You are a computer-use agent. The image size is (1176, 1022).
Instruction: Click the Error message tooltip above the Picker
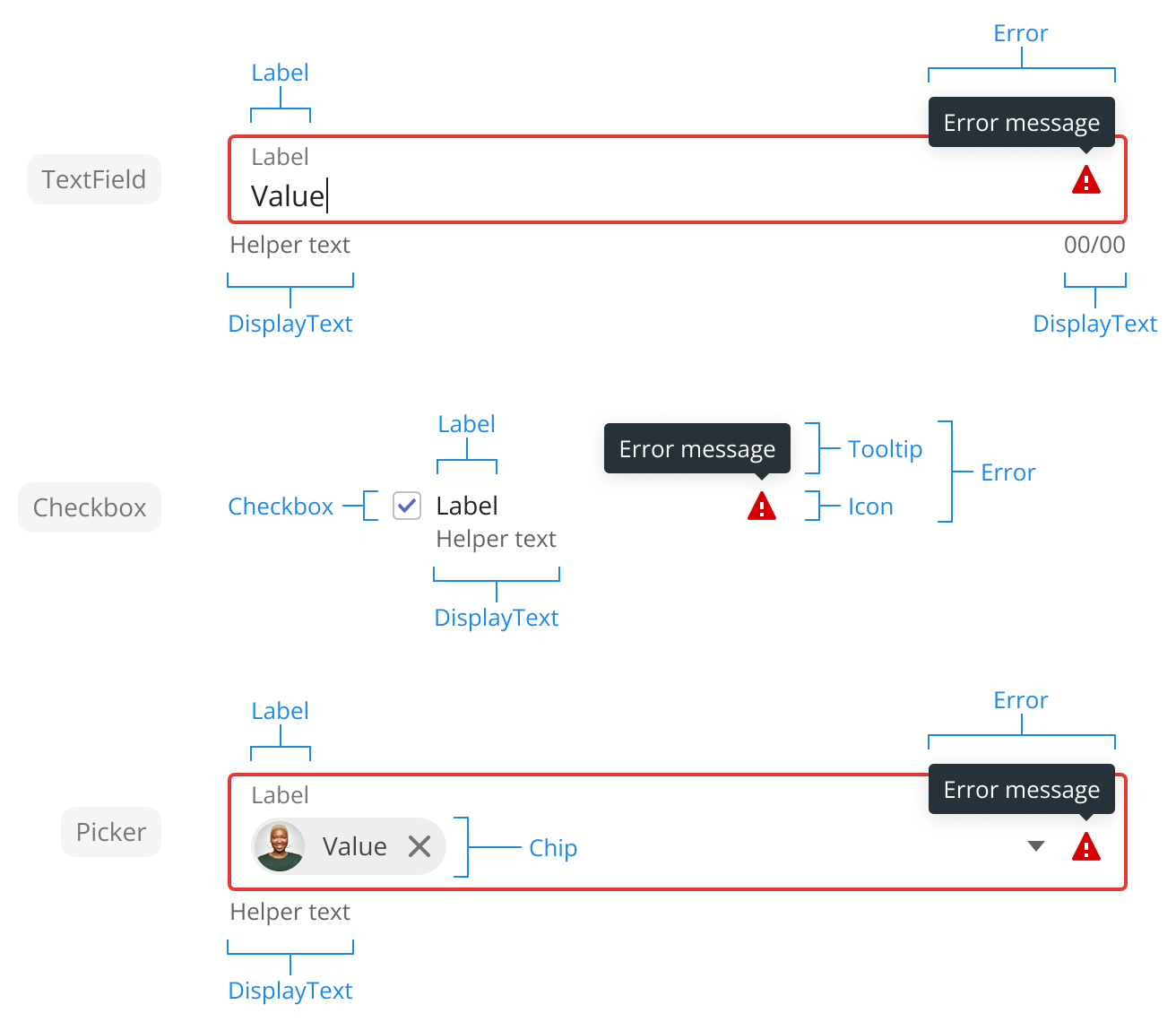point(1021,790)
